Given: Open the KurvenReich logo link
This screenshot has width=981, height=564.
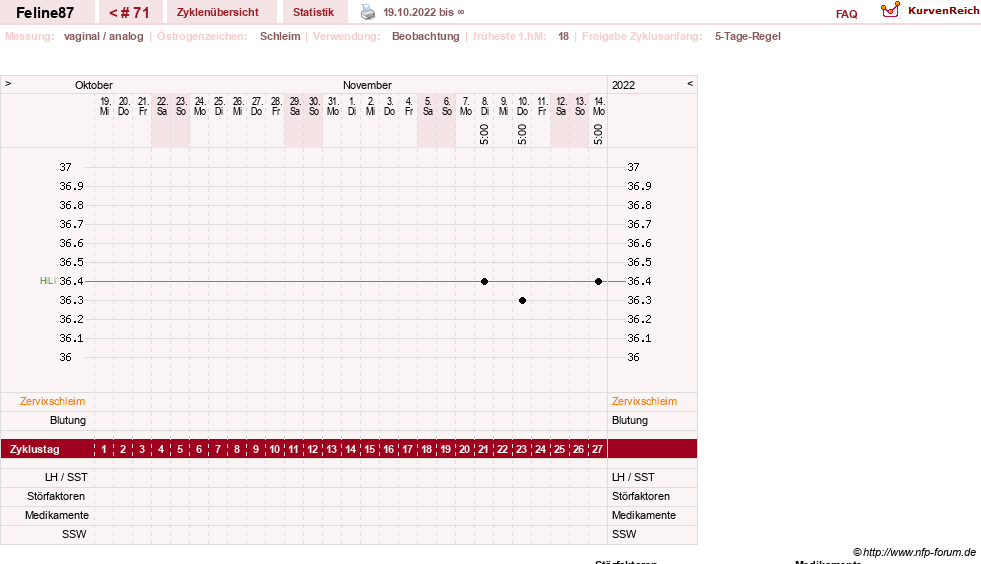Looking at the screenshot, I should tap(930, 11).
